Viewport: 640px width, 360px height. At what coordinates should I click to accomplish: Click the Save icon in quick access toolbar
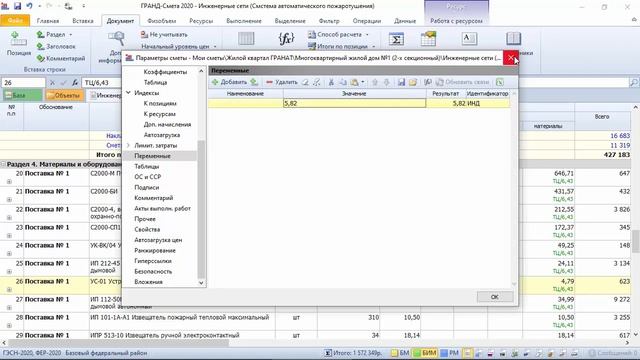click(x=18, y=6)
